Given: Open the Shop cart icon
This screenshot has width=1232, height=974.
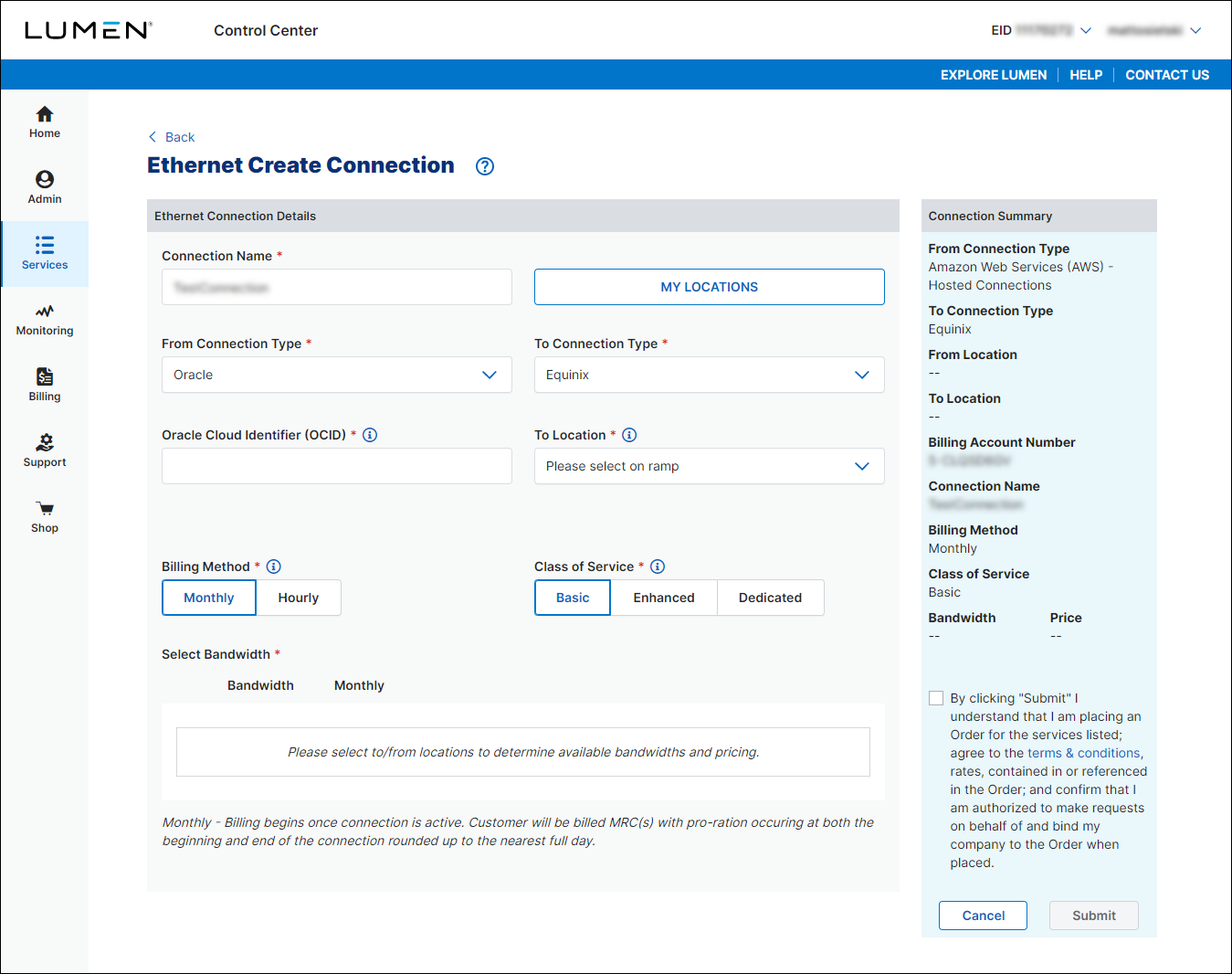Looking at the screenshot, I should (45, 509).
